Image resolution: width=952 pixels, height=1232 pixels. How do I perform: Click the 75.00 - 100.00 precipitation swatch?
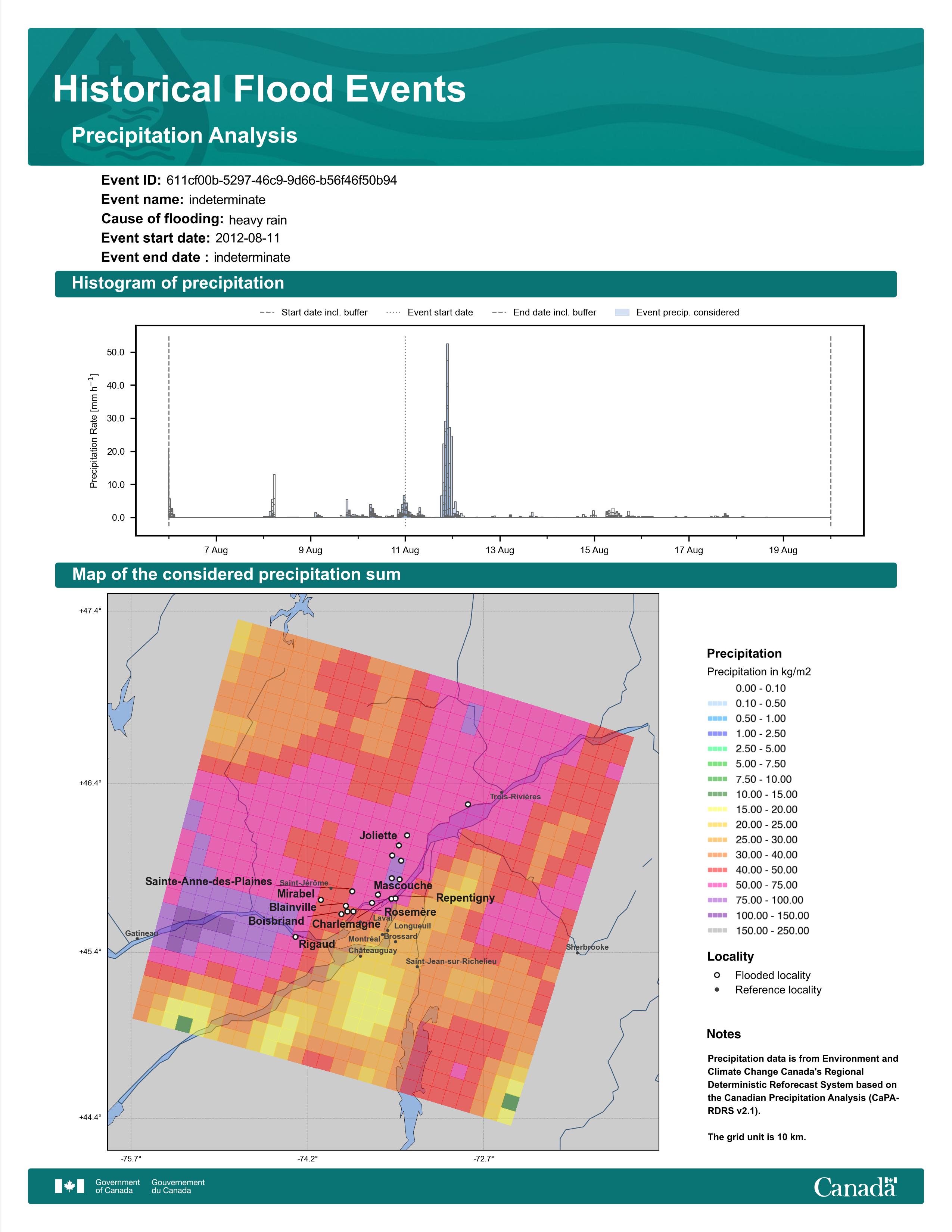(717, 900)
